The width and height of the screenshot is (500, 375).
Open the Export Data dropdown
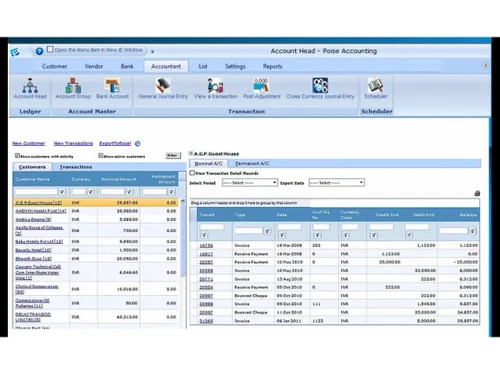[x=337, y=183]
